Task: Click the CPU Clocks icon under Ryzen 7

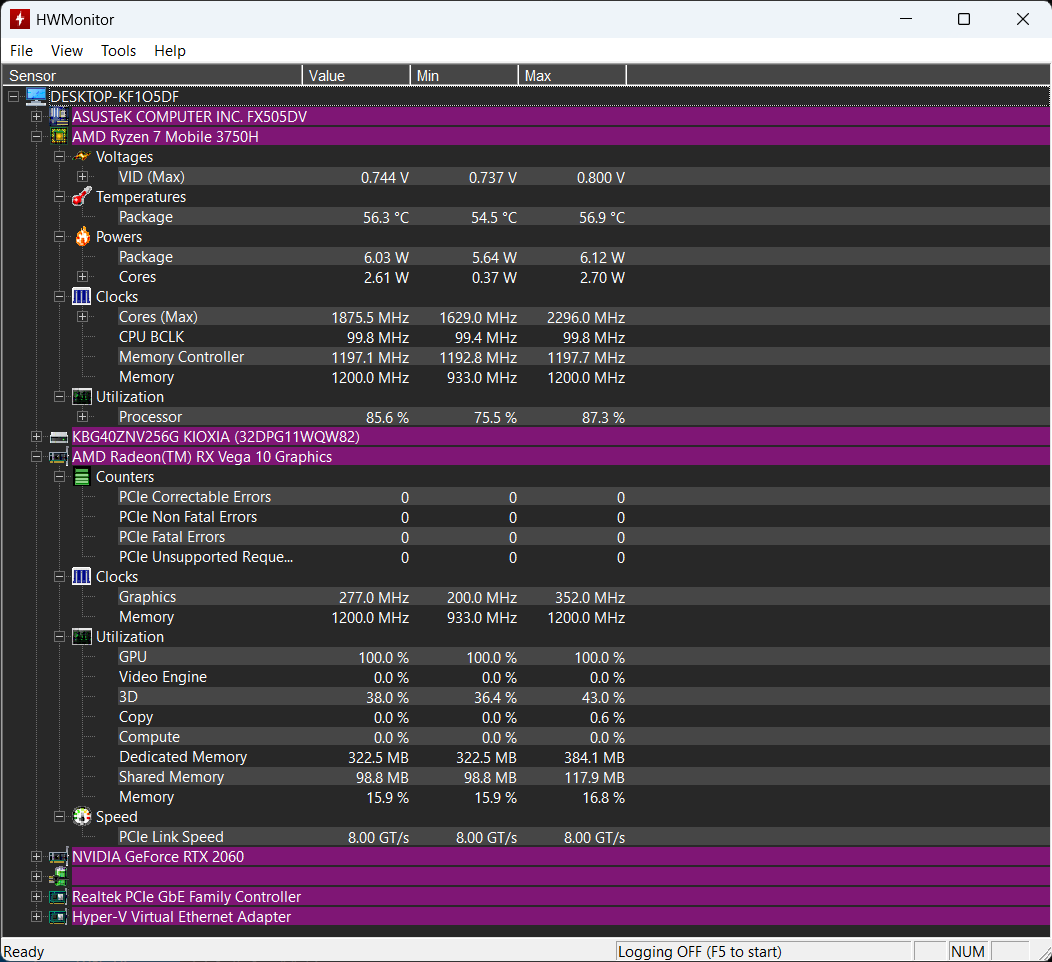Action: 81,297
